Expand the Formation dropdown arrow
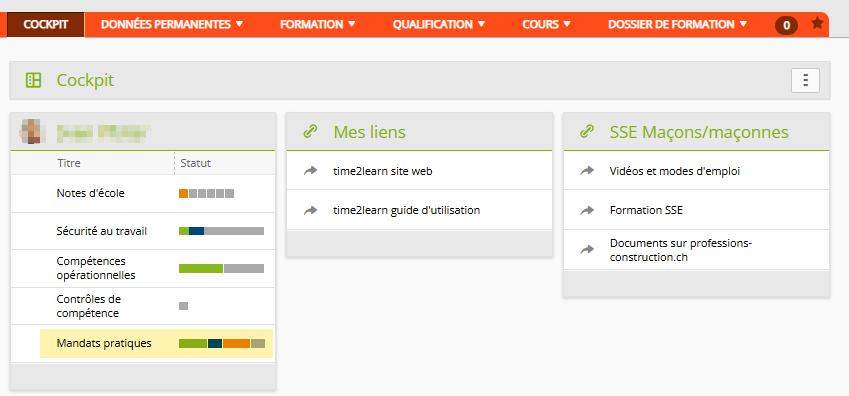Image resolution: width=849 pixels, height=396 pixels. pos(351,24)
